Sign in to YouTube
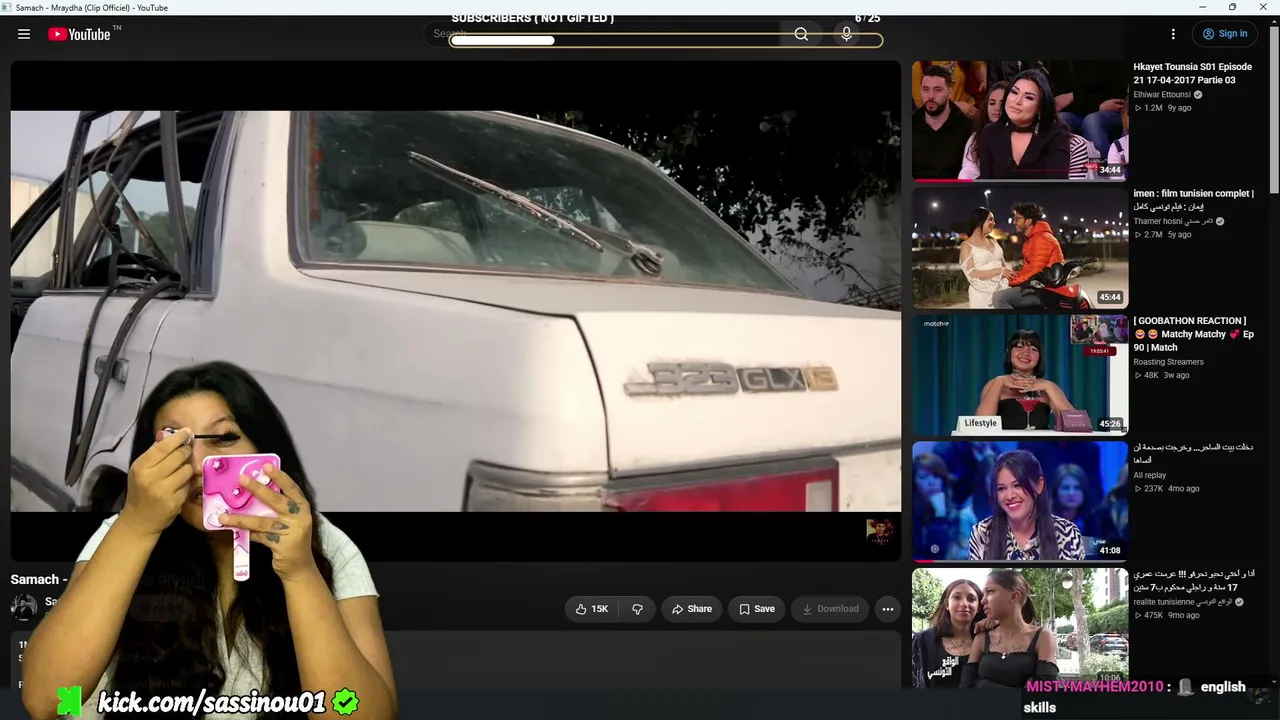The image size is (1280, 720). tap(1224, 34)
